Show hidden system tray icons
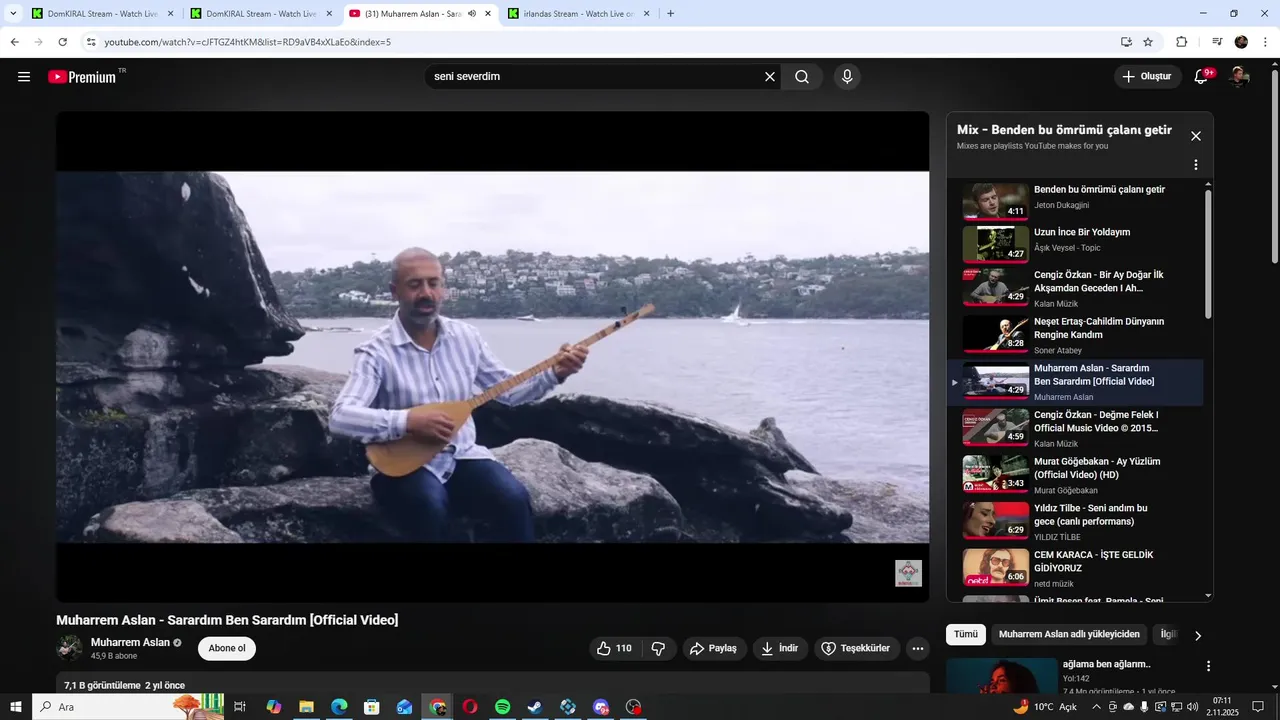Viewport: 1280px width, 720px height. (1097, 707)
